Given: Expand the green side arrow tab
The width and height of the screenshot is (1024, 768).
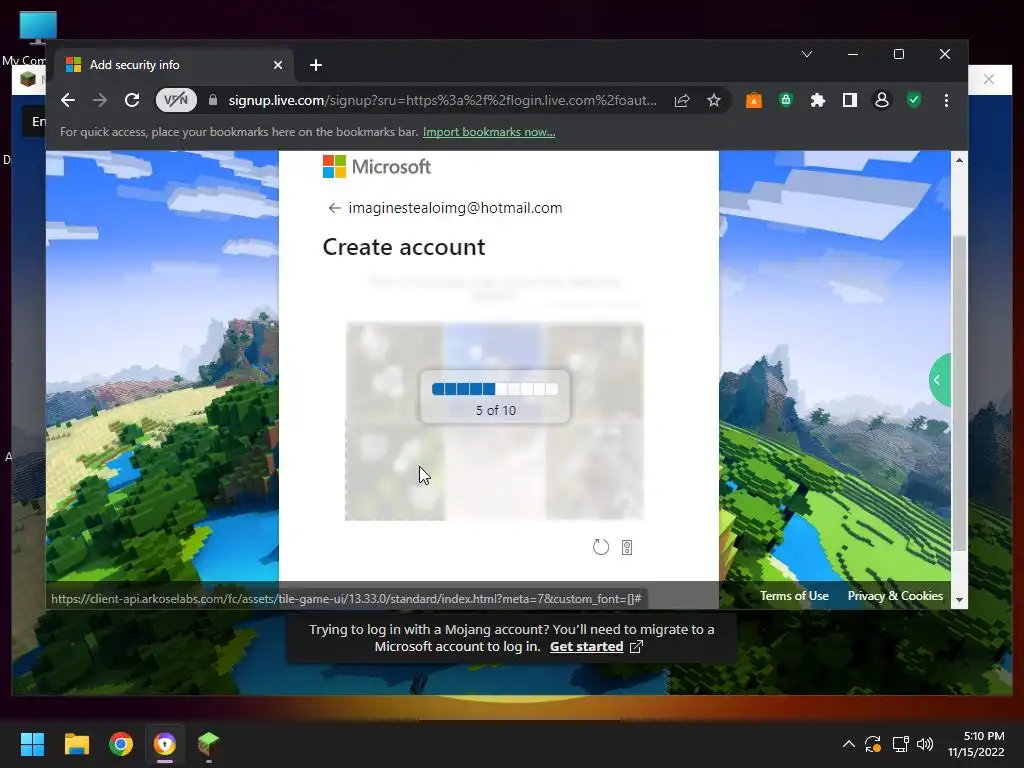Looking at the screenshot, I should (x=939, y=380).
